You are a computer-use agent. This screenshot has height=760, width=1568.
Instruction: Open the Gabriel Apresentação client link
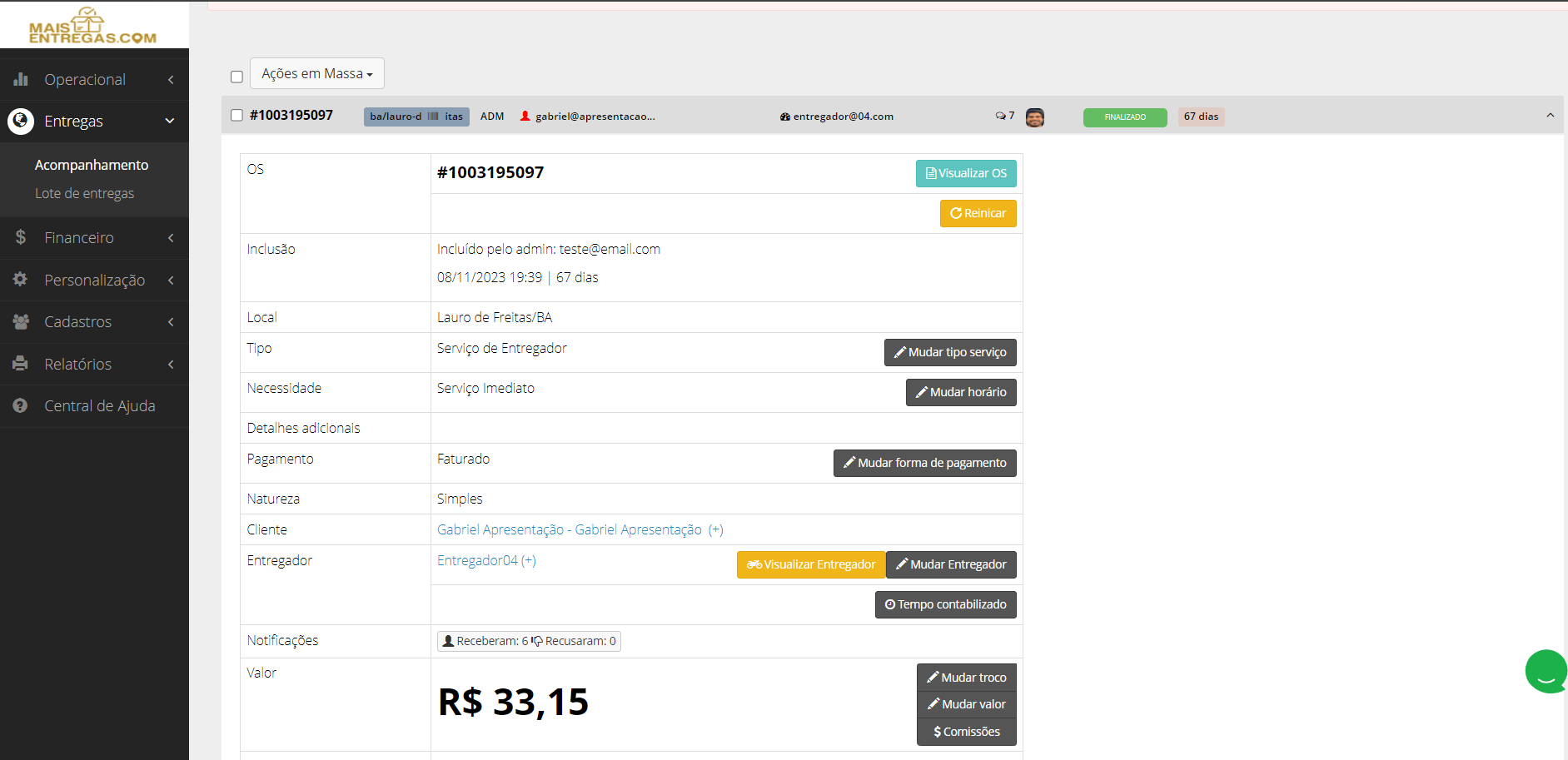pos(570,529)
